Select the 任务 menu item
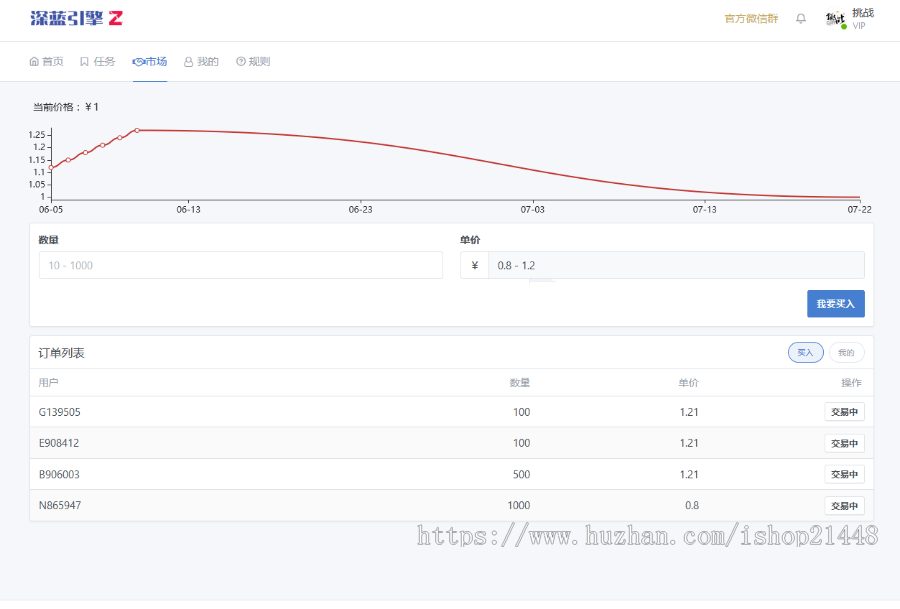 [97, 61]
